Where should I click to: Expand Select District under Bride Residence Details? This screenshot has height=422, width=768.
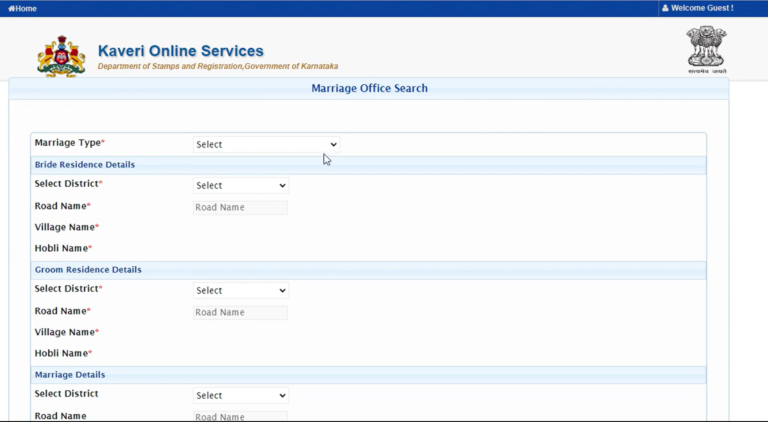point(240,185)
